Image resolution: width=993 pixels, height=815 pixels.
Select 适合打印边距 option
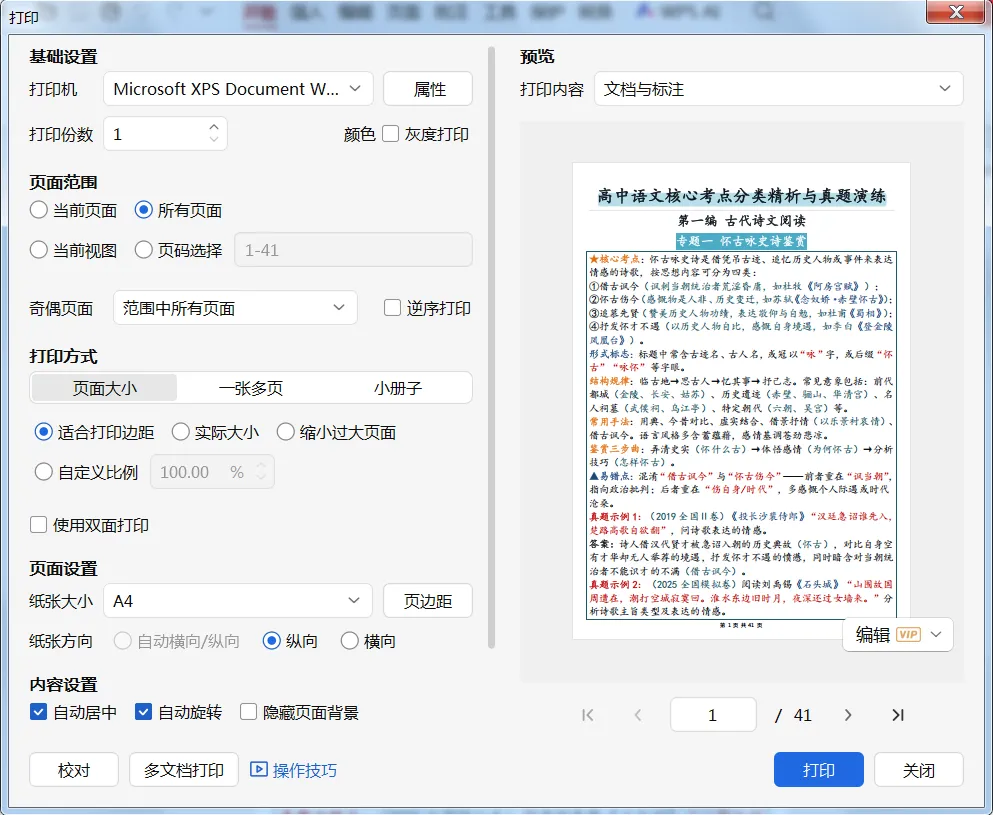point(44,433)
